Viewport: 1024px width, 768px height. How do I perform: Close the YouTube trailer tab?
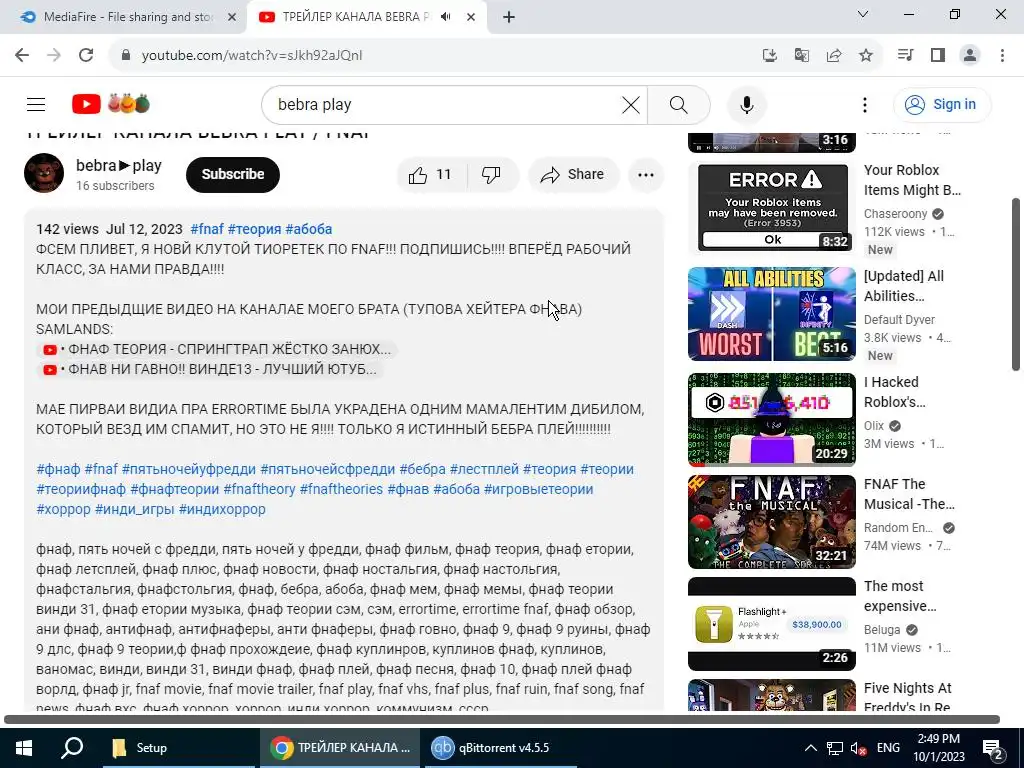point(471,17)
